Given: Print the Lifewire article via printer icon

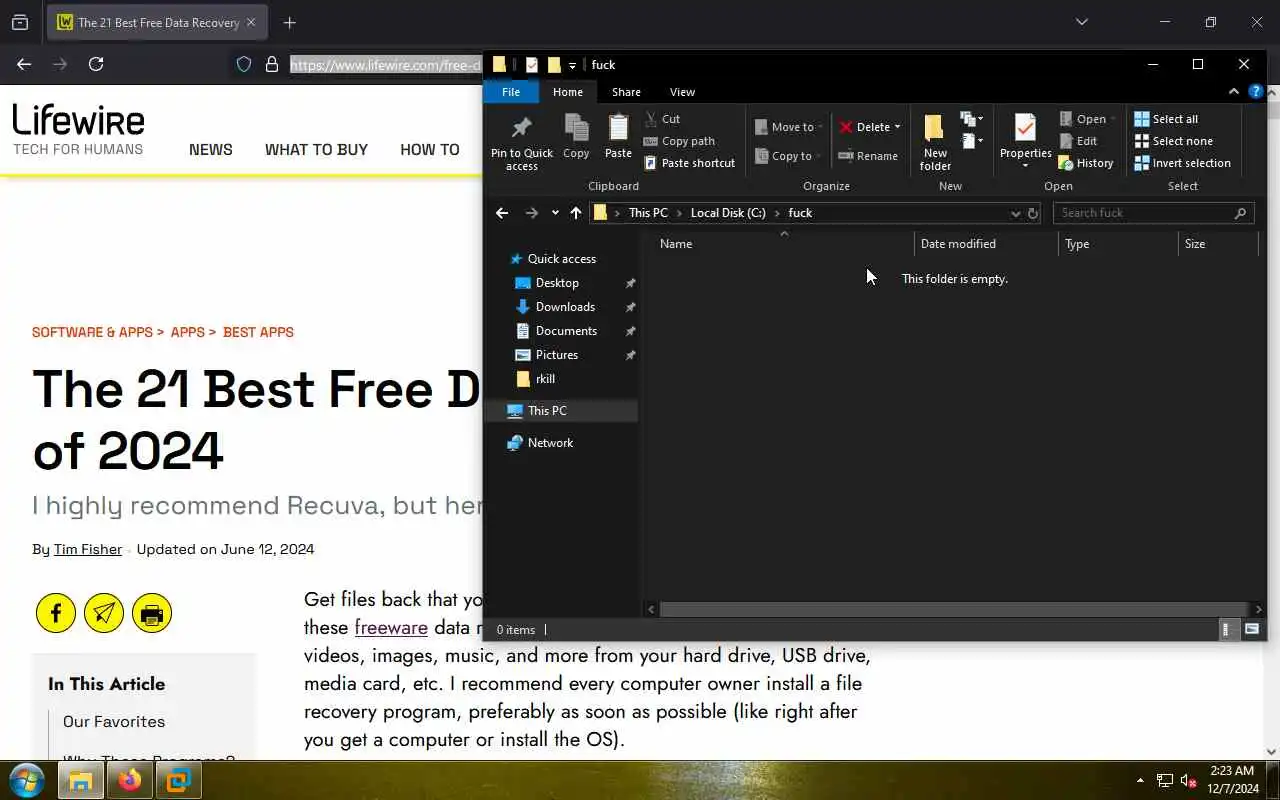Looking at the screenshot, I should coord(152,613).
